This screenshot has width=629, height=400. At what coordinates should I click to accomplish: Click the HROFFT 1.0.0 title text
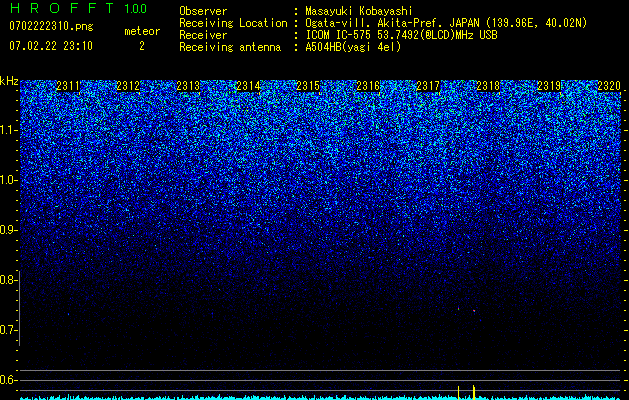click(x=79, y=8)
